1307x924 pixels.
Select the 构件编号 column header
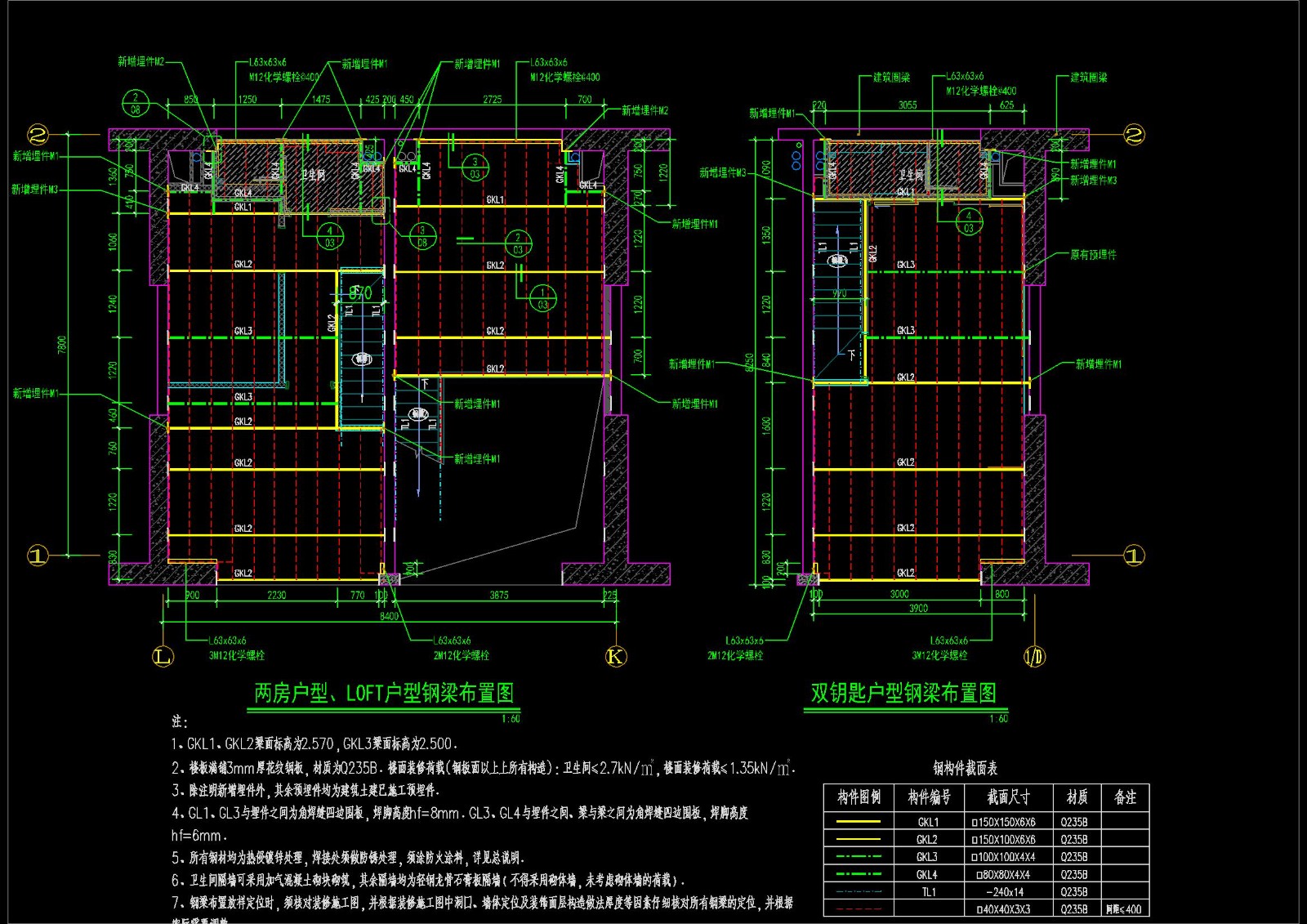point(929,797)
